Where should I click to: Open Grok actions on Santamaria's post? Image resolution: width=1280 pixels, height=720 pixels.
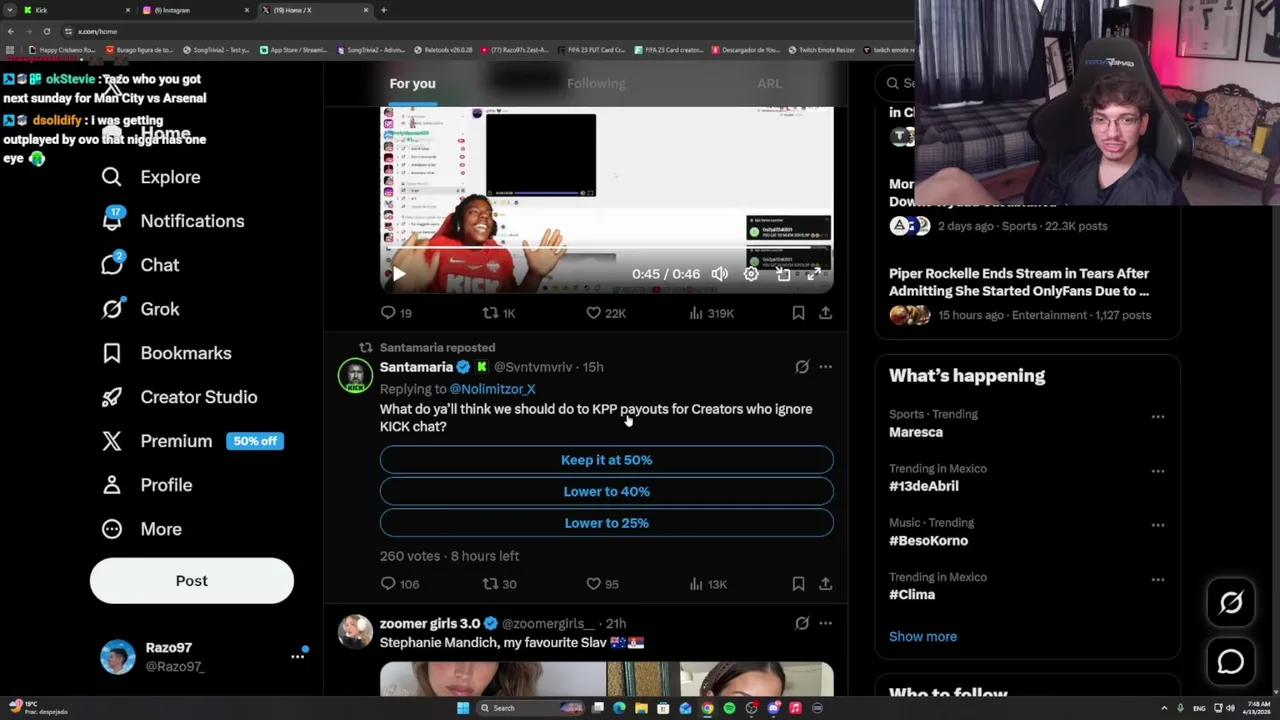tap(802, 367)
